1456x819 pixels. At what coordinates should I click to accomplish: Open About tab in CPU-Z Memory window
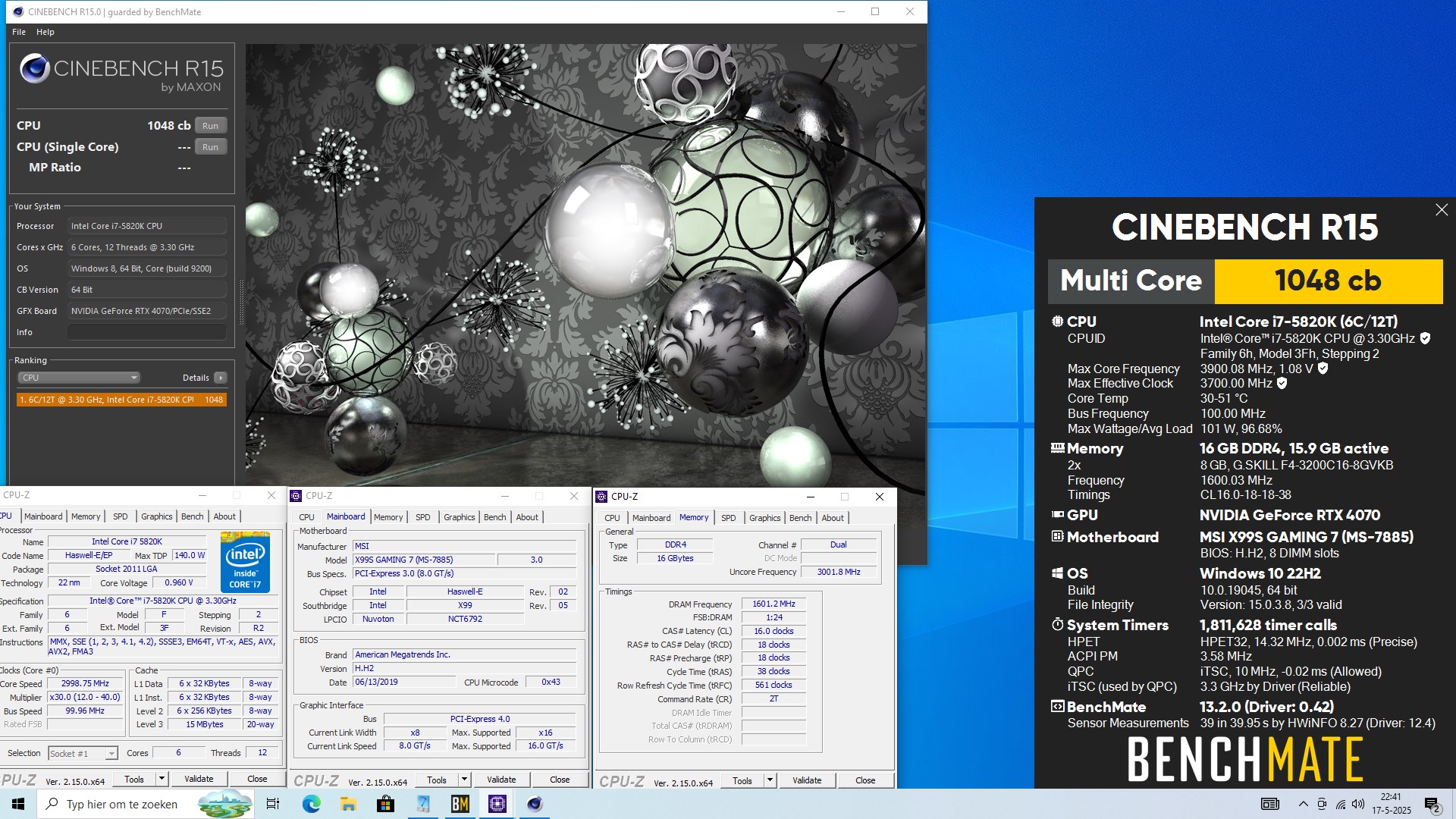pyautogui.click(x=833, y=518)
